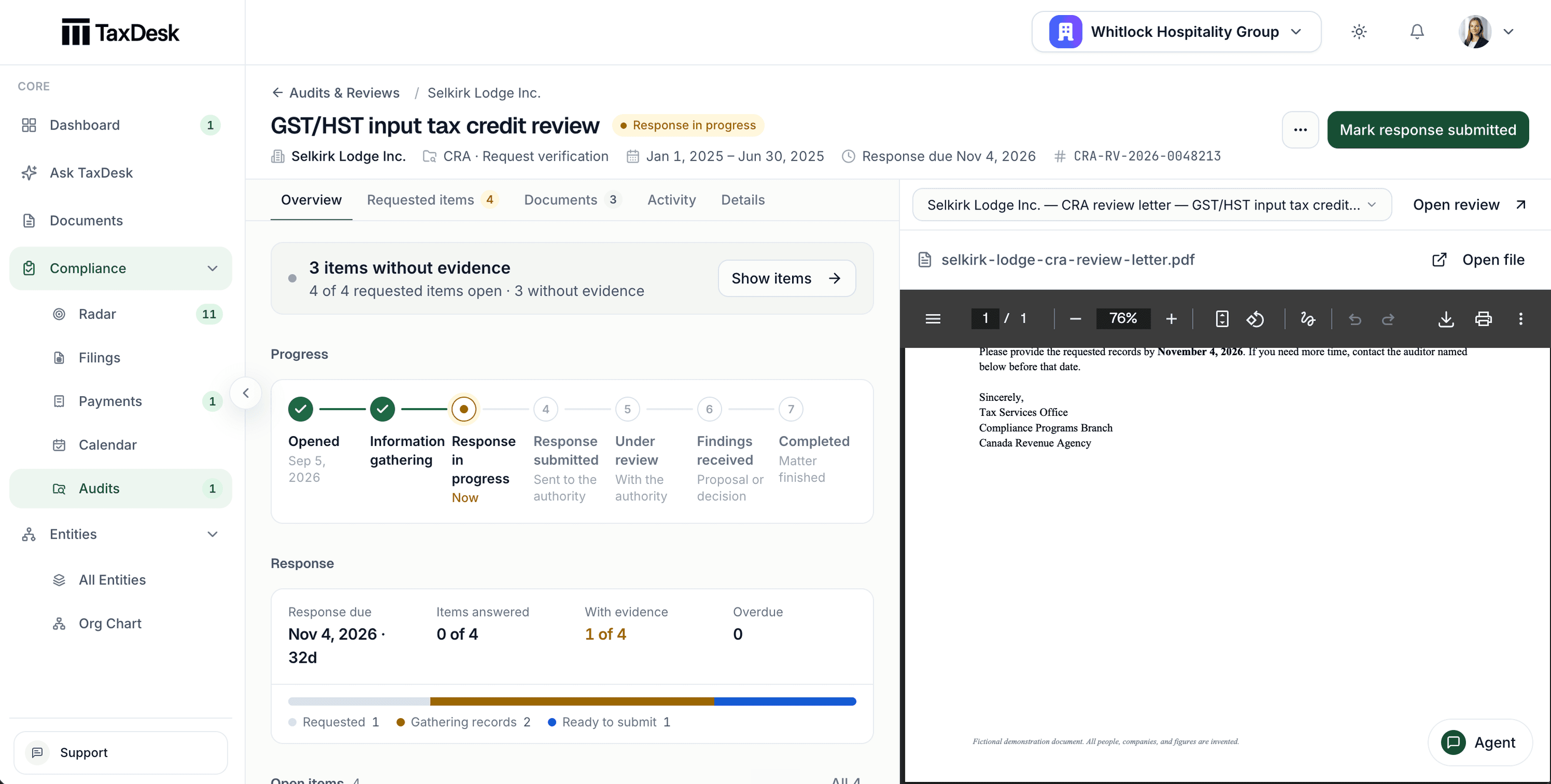Click step 6 Findings received marker

point(709,409)
